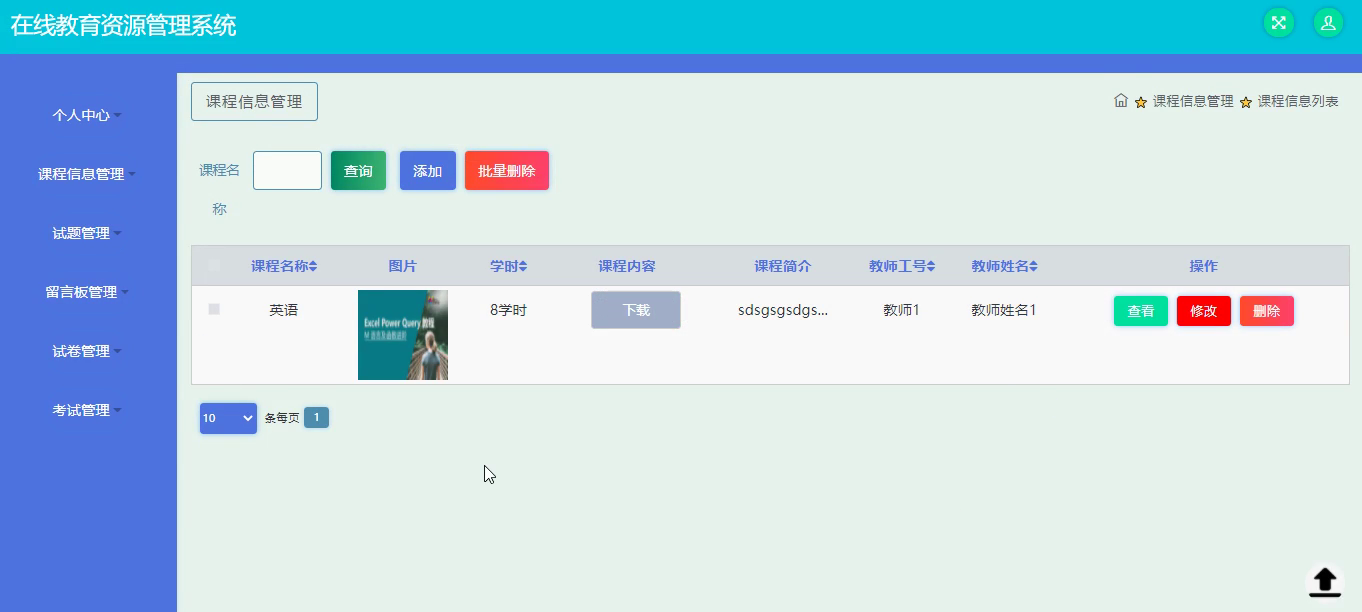The height and width of the screenshot is (612, 1362).
Task: Click the 课程信息管理 breadcrumb link
Action: [1193, 101]
